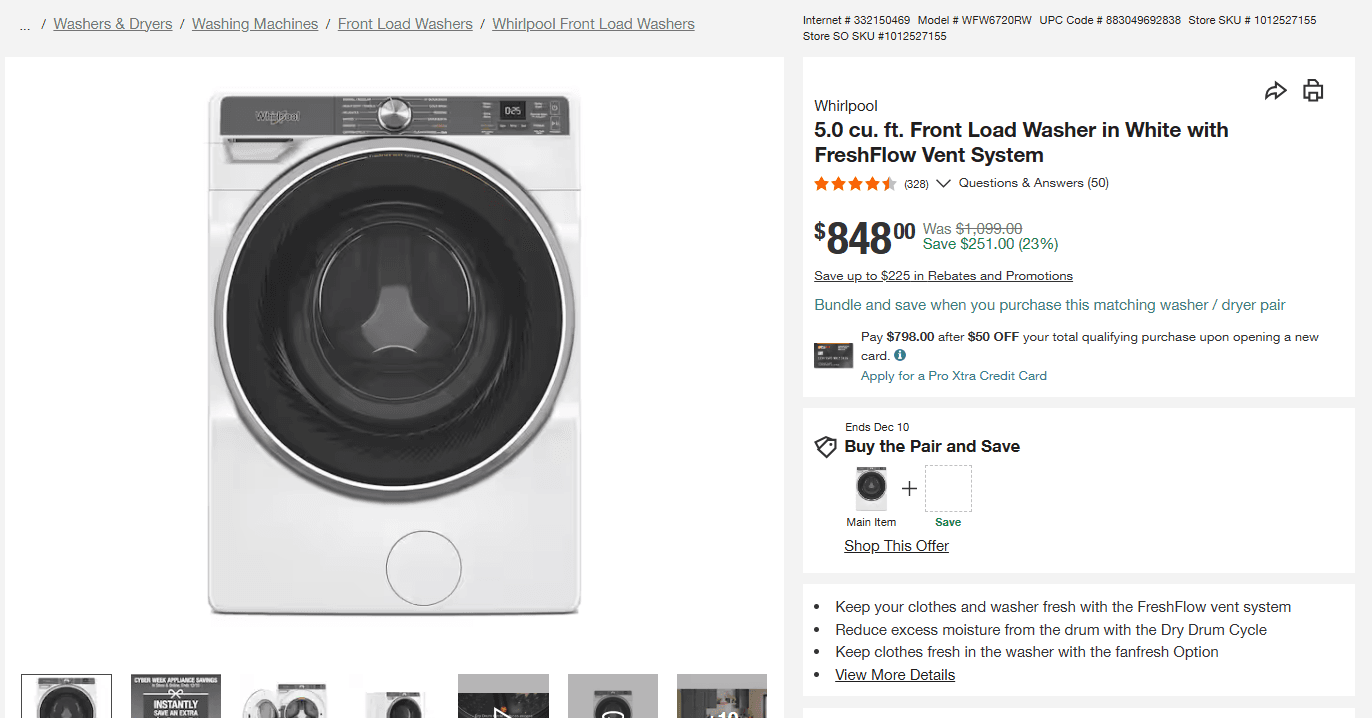This screenshot has width=1372, height=718.
Task: Expand the chevron next to the review count
Action: [944, 183]
